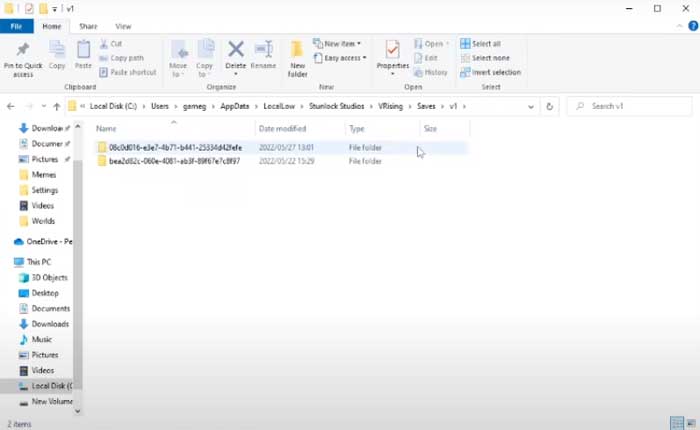Sort by Date modified column header
The width and height of the screenshot is (700, 430).
tap(282, 129)
